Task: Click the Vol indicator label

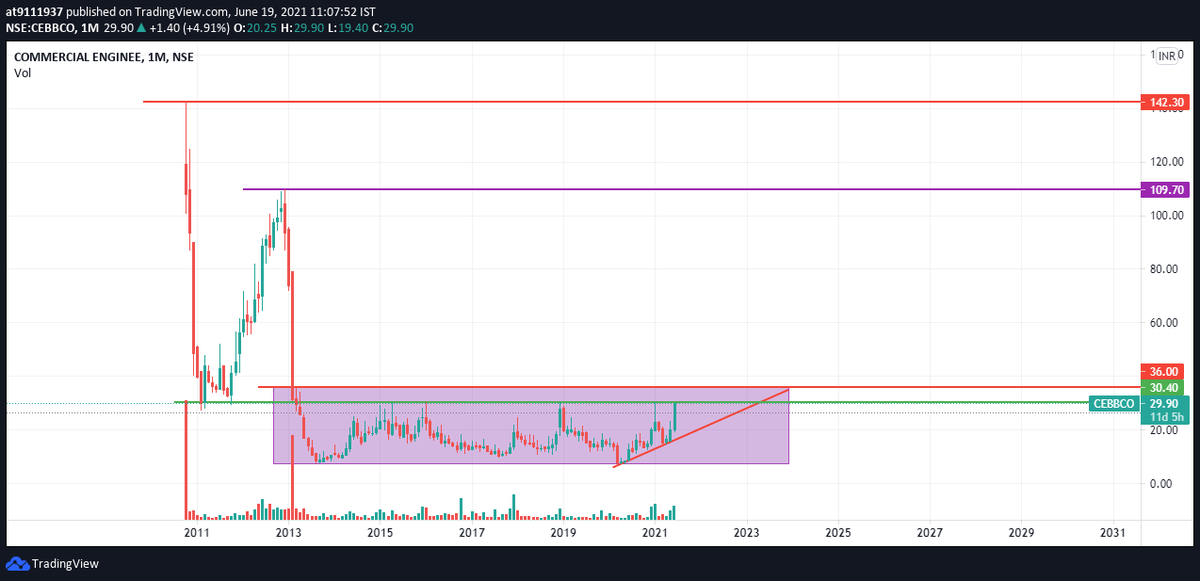Action: coord(21,74)
